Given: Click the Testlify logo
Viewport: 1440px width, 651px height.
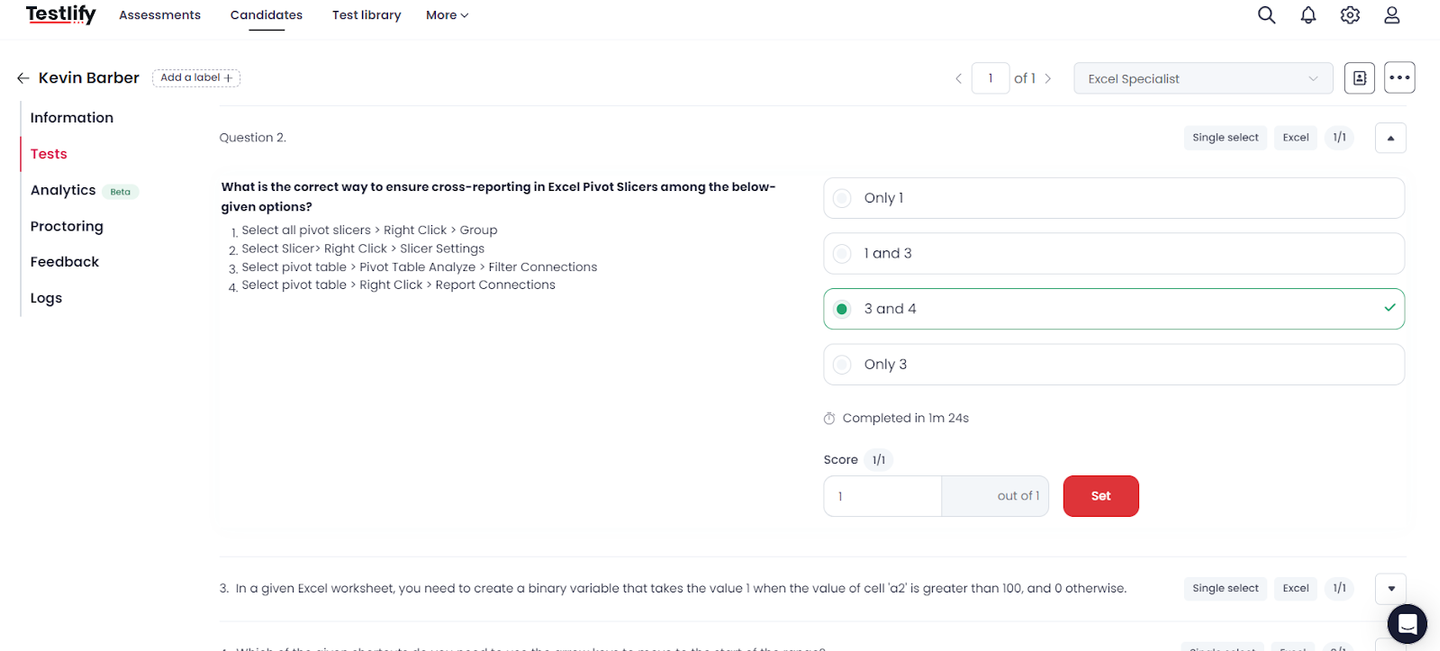Looking at the screenshot, I should point(61,14).
